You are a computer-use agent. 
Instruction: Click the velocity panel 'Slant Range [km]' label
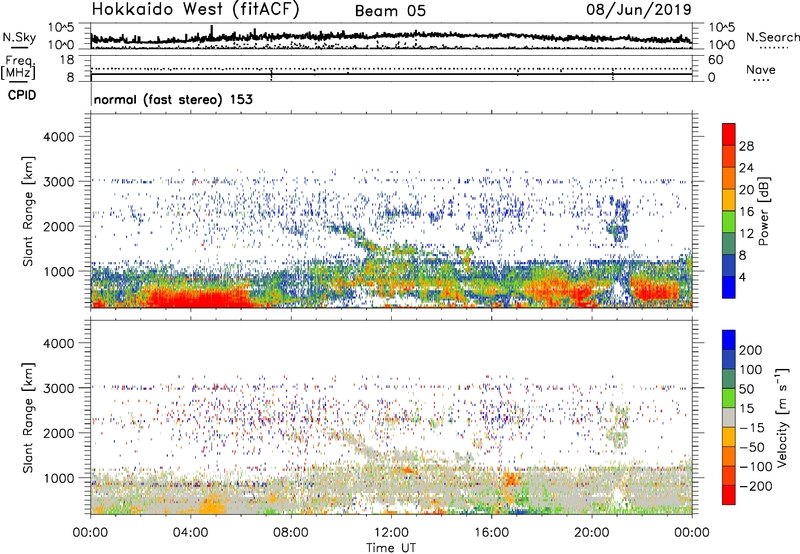(x=28, y=417)
